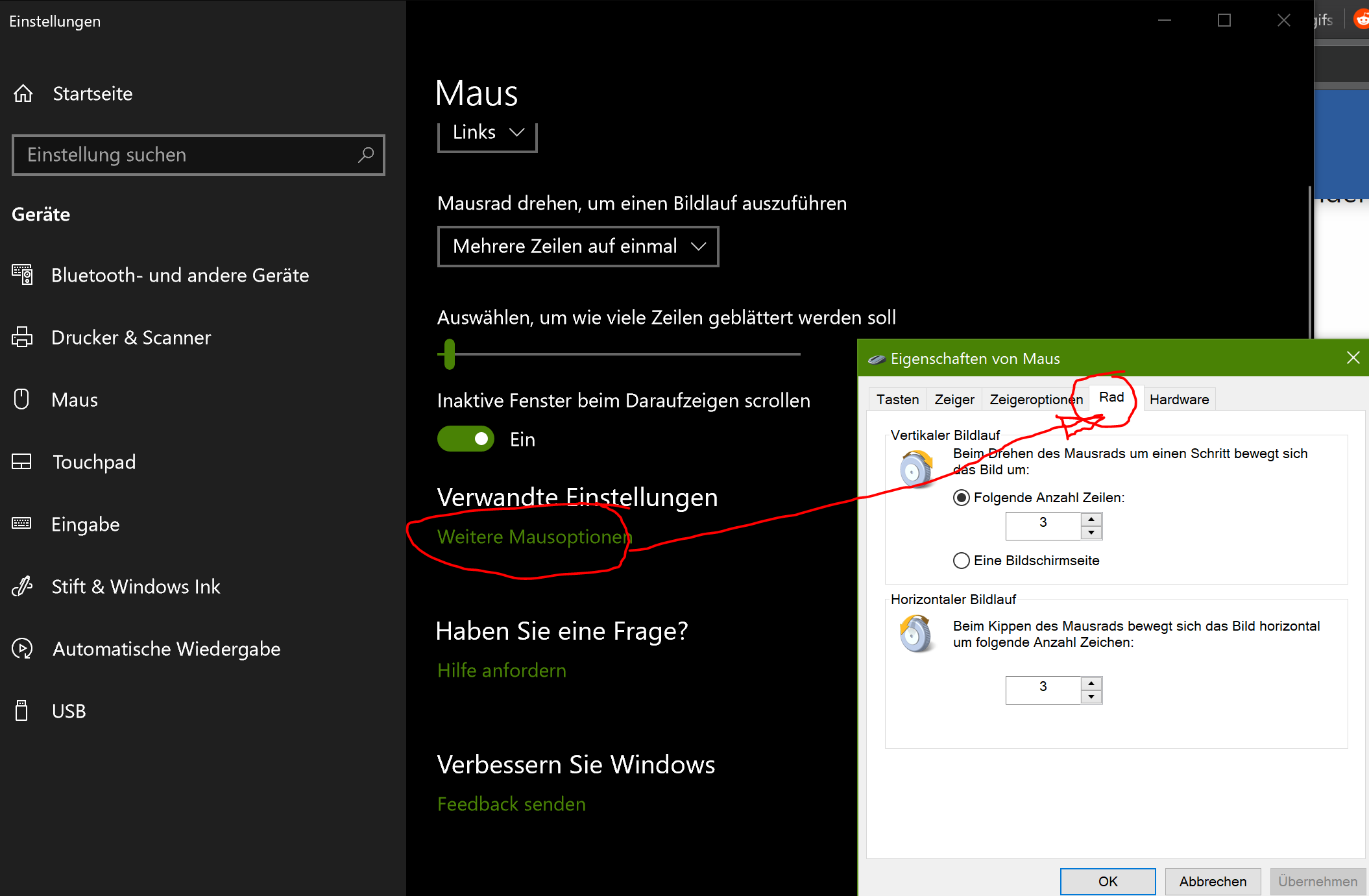Viewport: 1369px width, 896px height.
Task: Click the USB icon in sidebar
Action: point(22,710)
